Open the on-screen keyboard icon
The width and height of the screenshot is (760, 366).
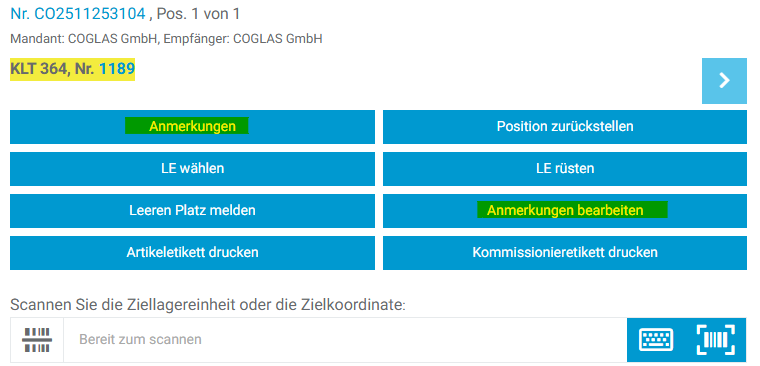point(656,340)
